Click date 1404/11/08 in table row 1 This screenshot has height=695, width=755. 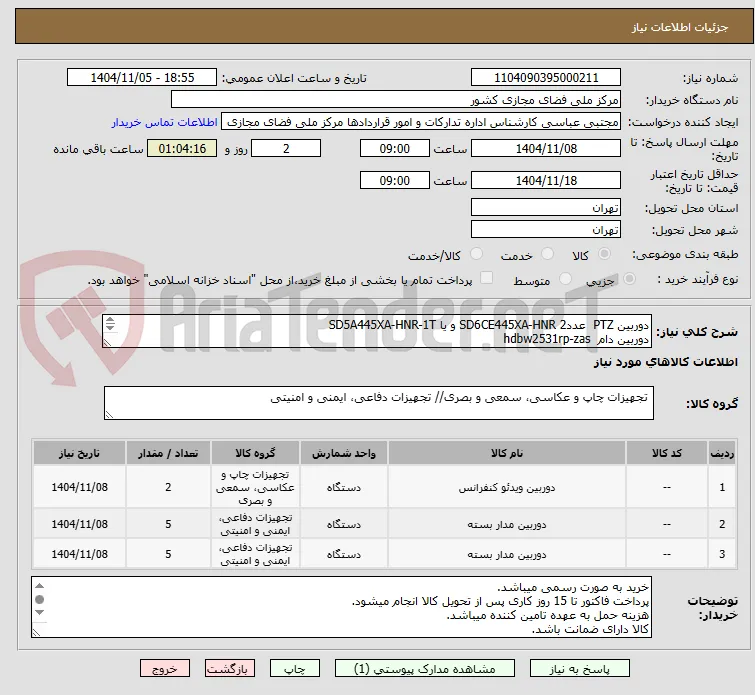point(79,487)
